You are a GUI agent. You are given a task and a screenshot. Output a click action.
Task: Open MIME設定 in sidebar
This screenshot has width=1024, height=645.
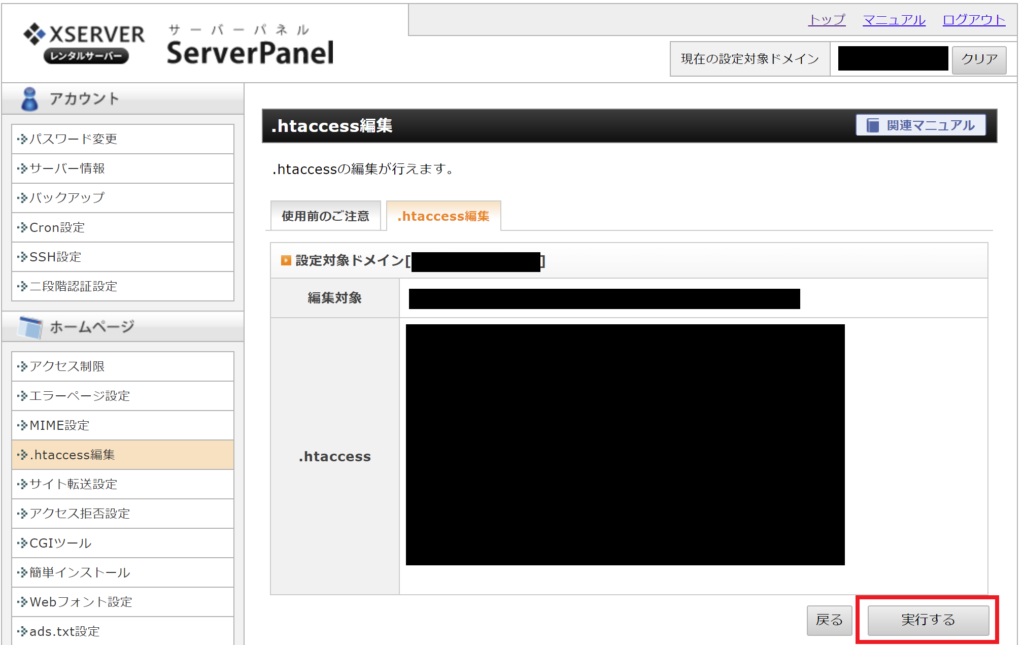[123, 425]
